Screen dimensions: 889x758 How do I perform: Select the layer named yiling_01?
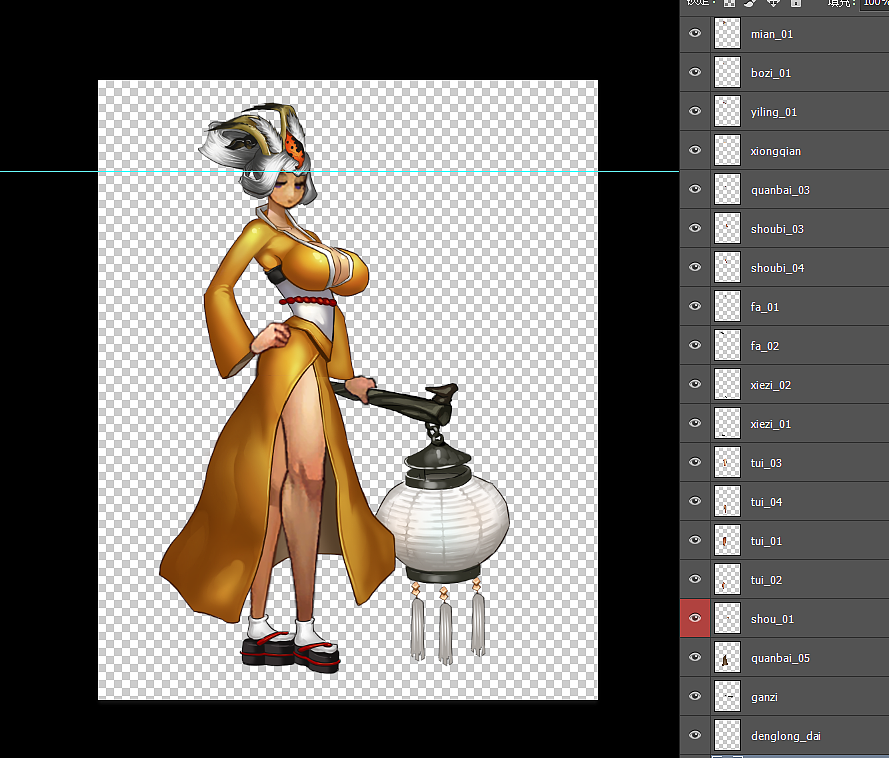click(774, 112)
